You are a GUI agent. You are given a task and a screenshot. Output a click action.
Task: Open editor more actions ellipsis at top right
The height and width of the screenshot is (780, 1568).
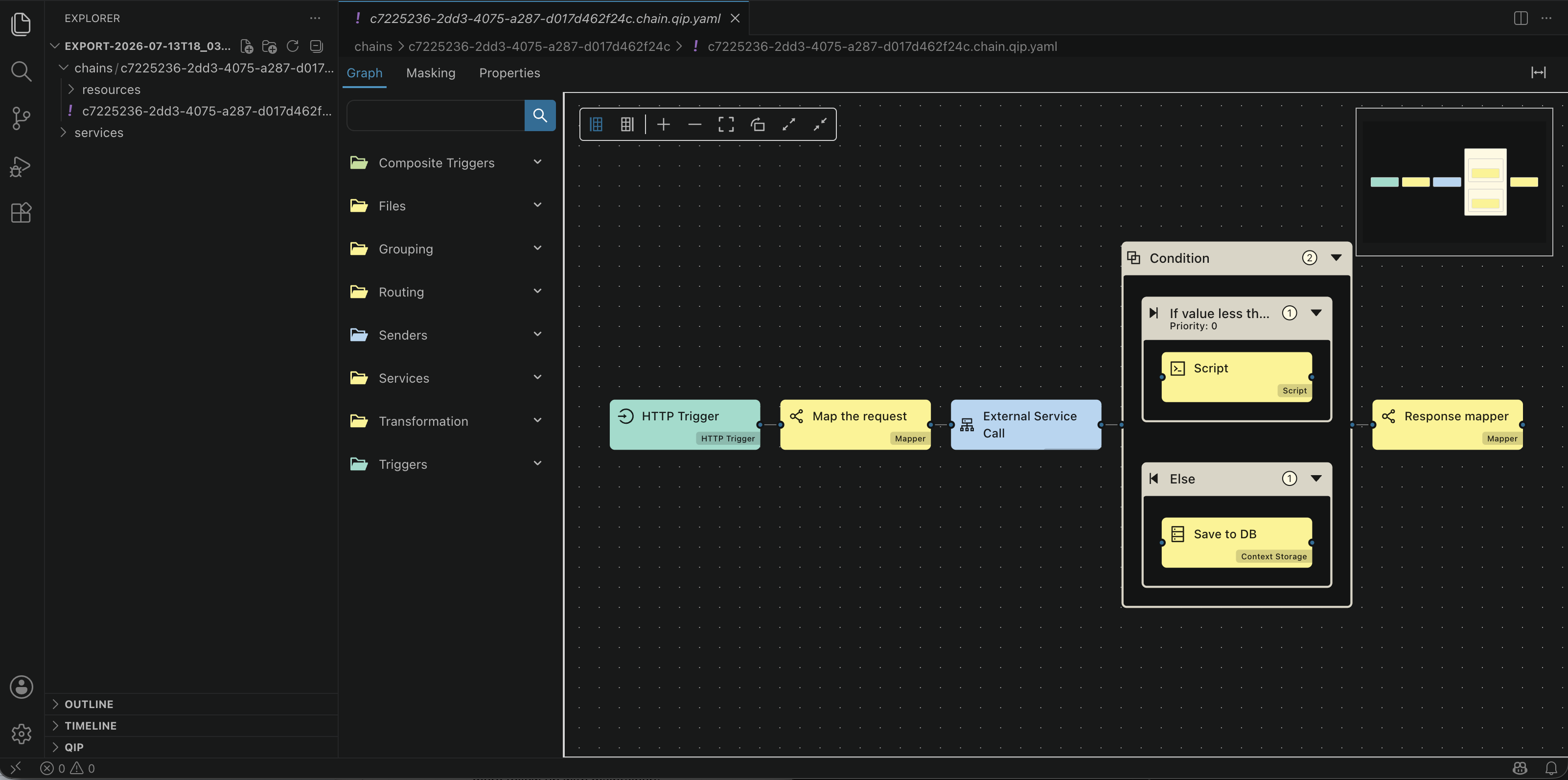1546,18
